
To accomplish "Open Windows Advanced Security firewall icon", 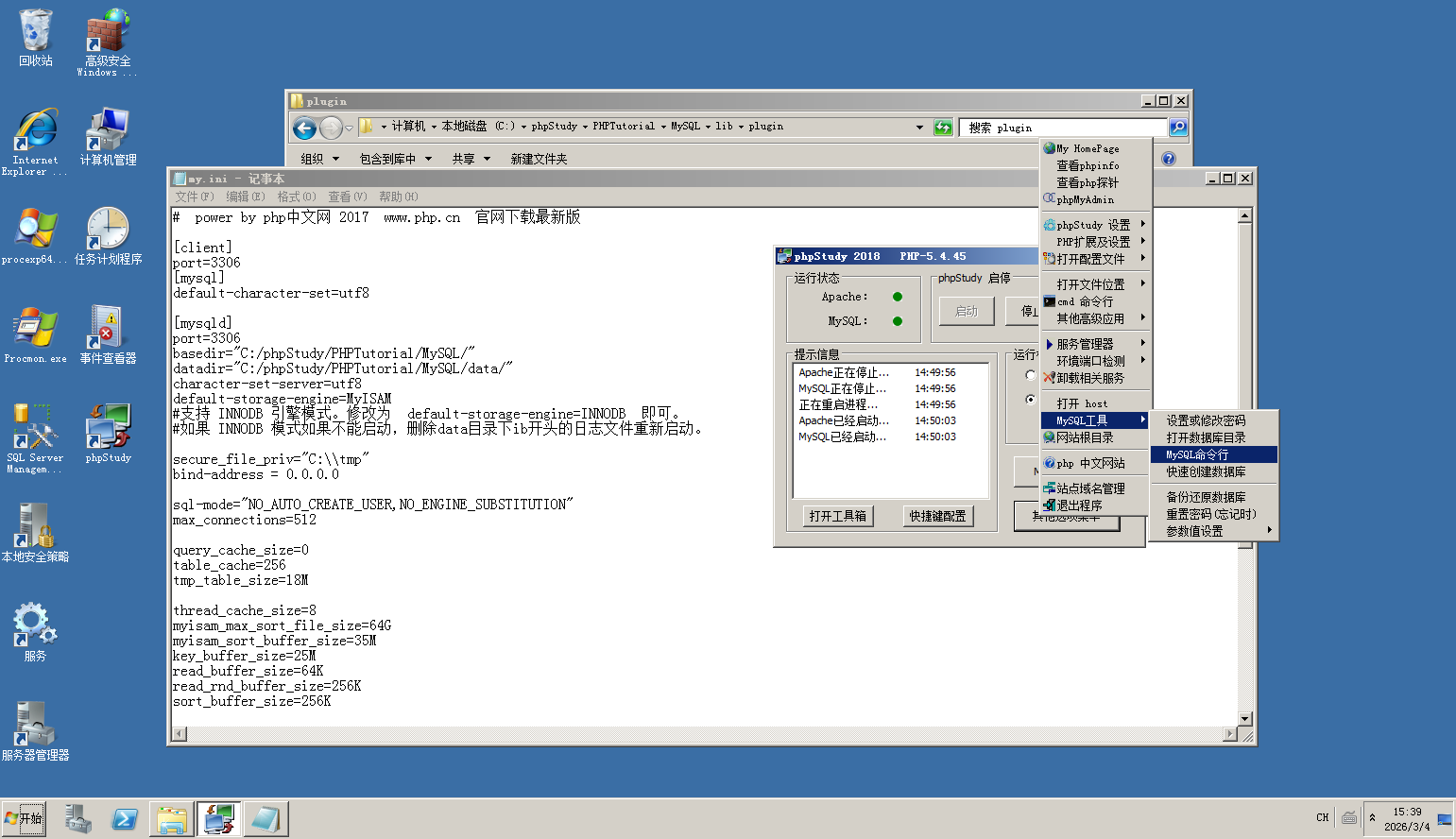I will pos(108,43).
